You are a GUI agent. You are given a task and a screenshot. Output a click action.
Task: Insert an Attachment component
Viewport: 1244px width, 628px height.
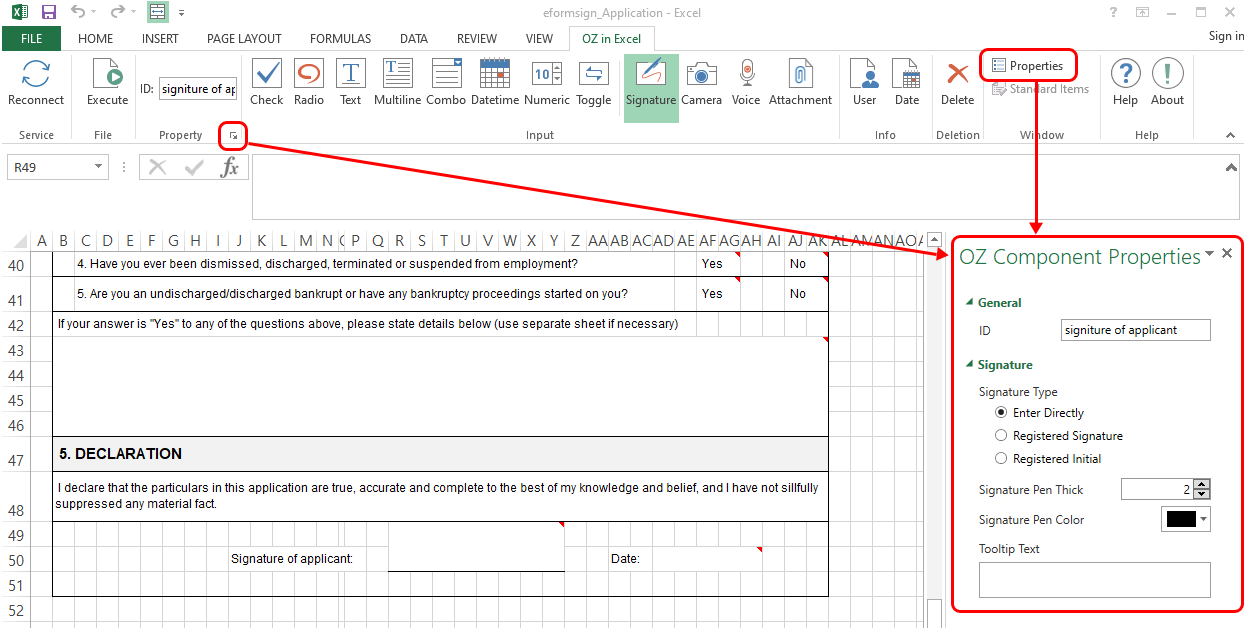click(x=801, y=83)
